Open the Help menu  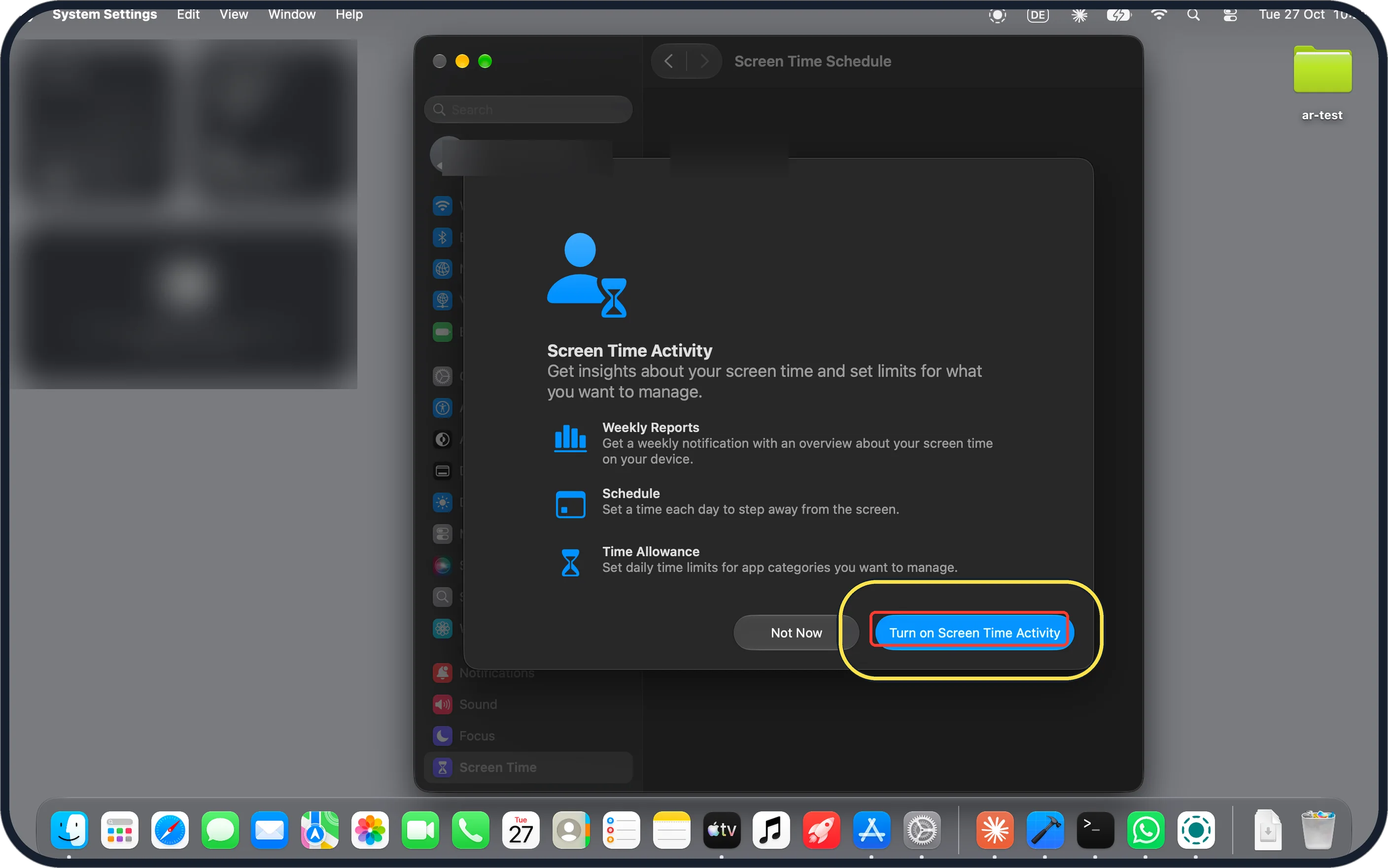coord(349,14)
